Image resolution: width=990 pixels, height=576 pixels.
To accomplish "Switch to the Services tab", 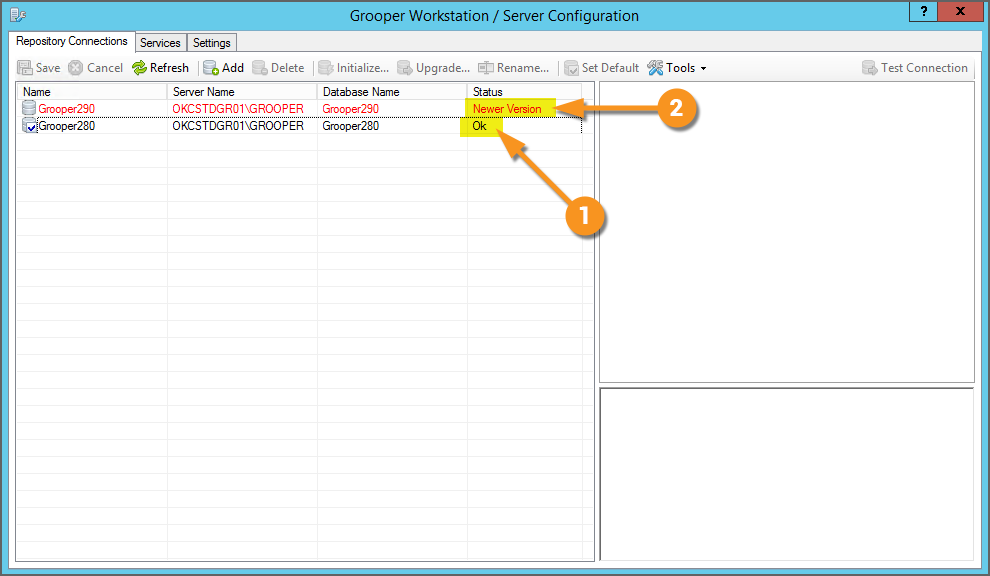I will click(160, 42).
